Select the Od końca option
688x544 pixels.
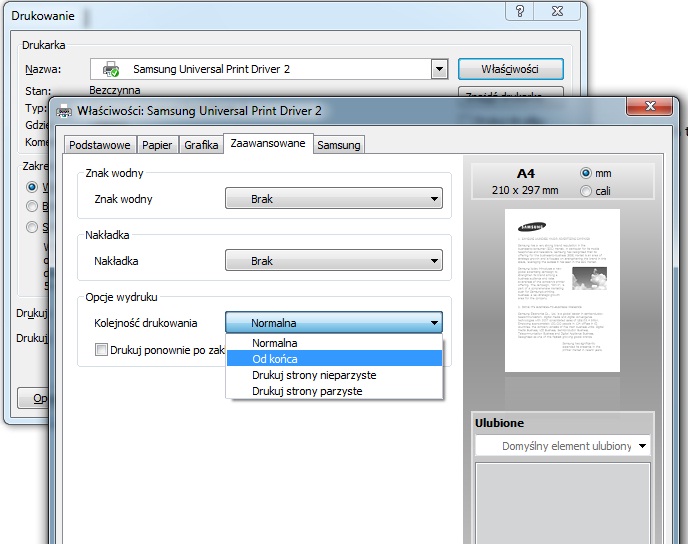point(334,358)
